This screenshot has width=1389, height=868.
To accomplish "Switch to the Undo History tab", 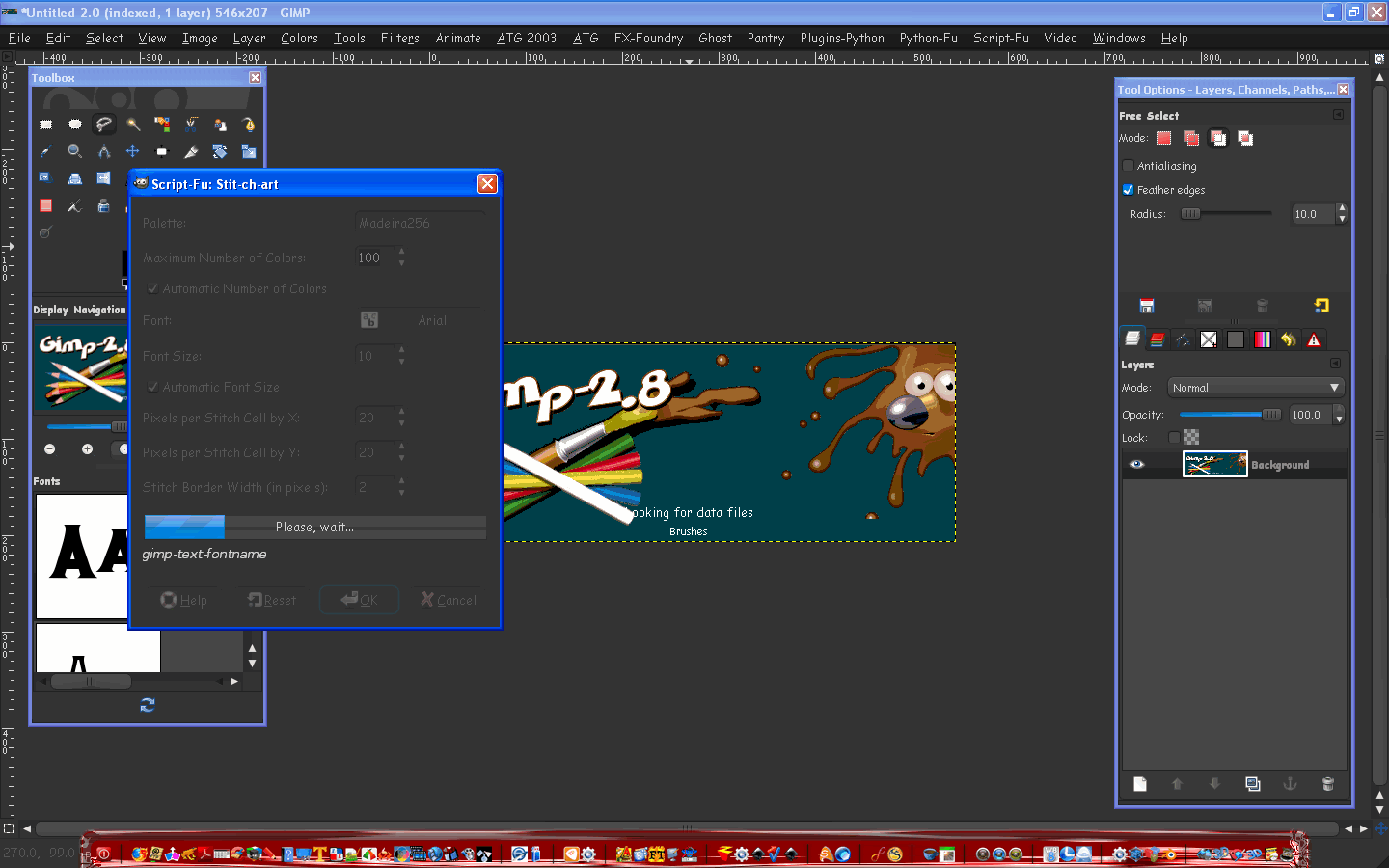I will click(x=1288, y=339).
